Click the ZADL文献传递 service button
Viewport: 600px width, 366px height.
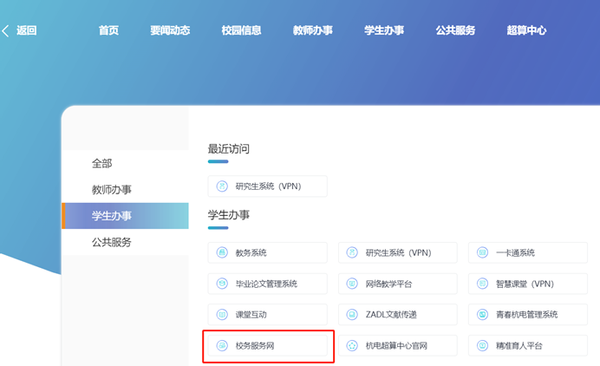[398, 315]
